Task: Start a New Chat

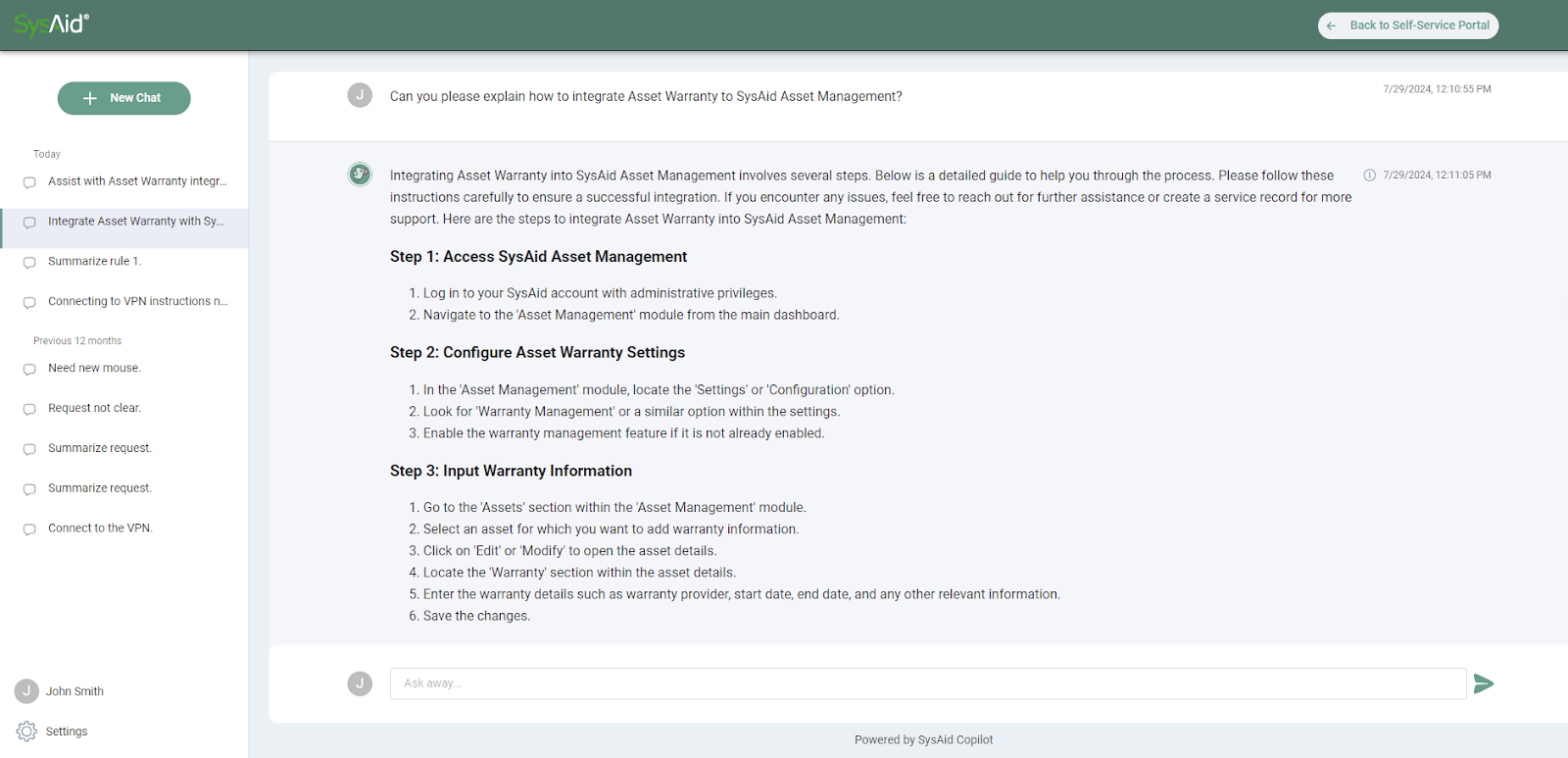Action: pyautogui.click(x=123, y=98)
